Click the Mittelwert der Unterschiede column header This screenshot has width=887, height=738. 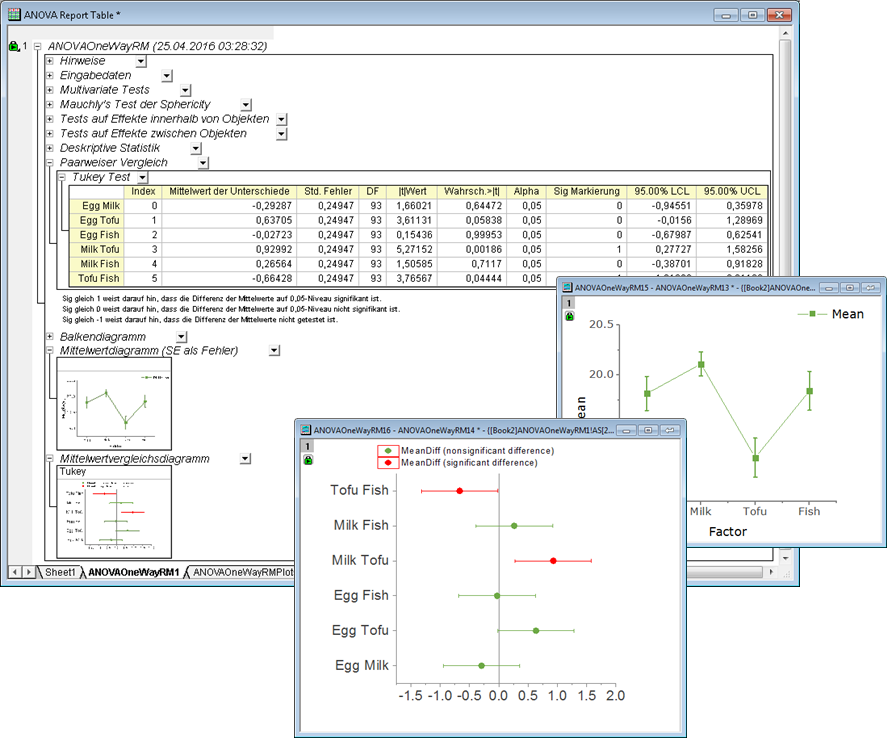pyautogui.click(x=229, y=191)
